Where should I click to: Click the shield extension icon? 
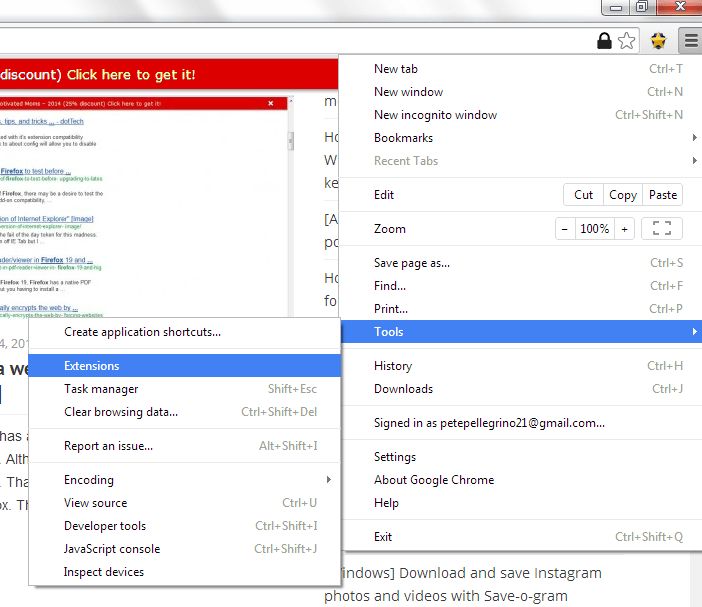tap(658, 41)
